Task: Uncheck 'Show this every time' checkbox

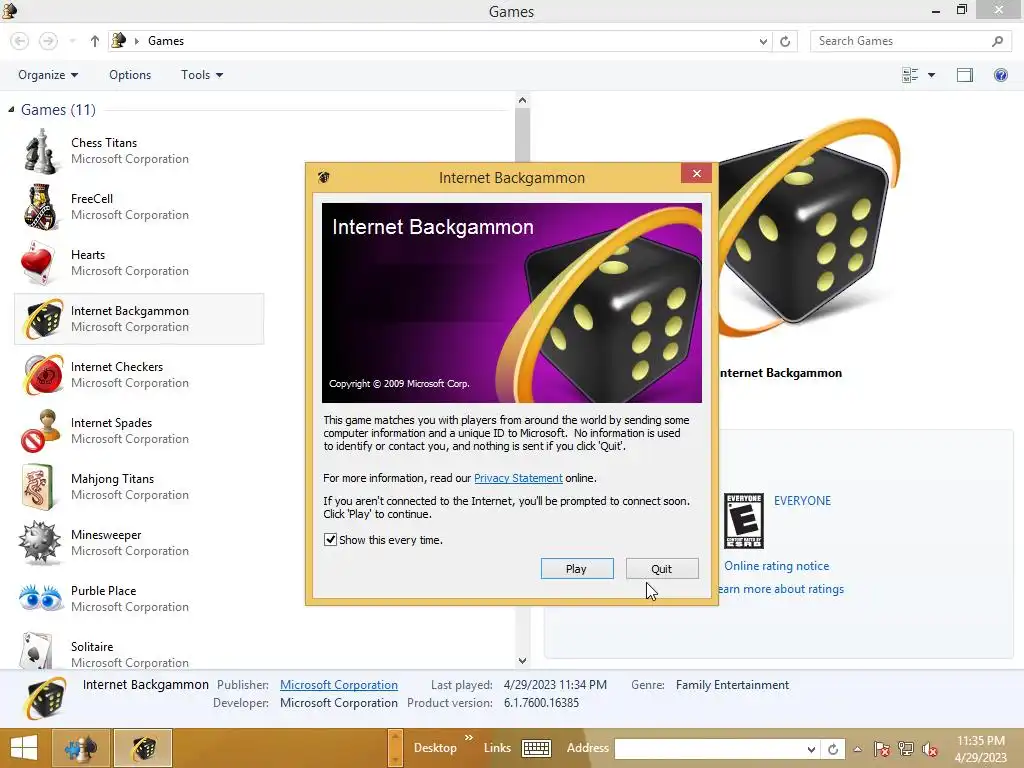Action: click(x=330, y=539)
